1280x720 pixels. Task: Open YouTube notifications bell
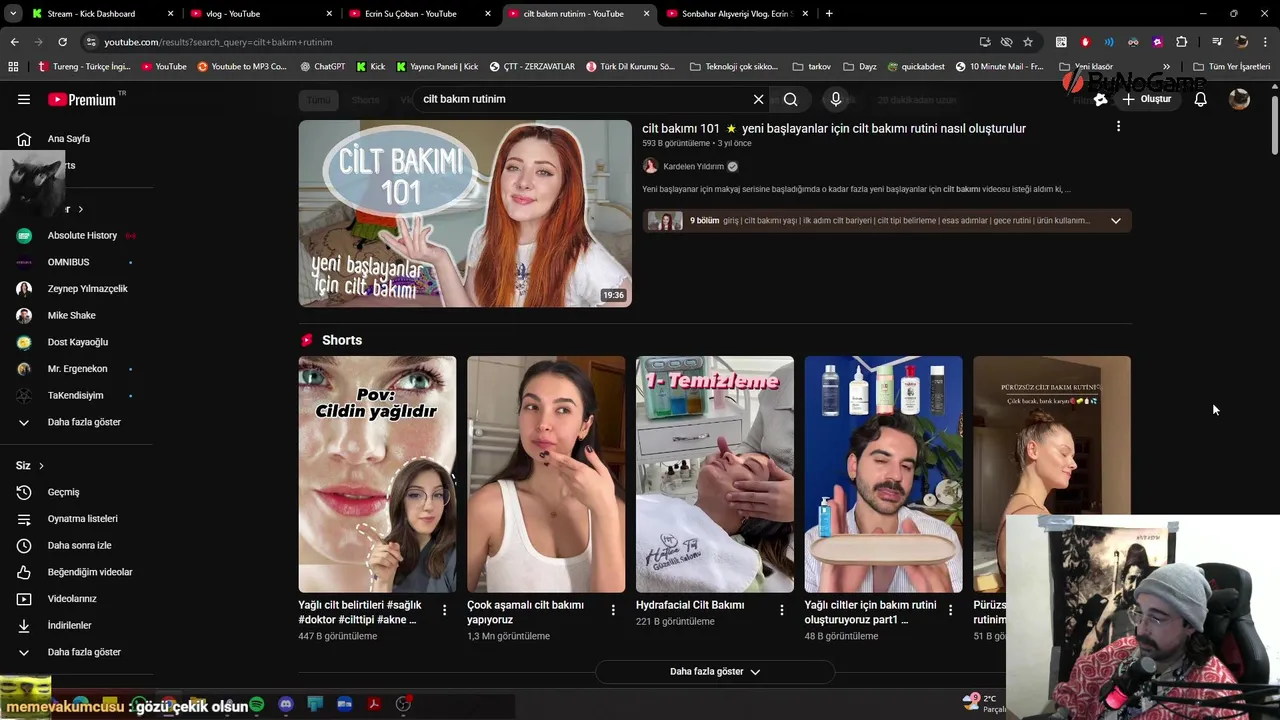(1200, 99)
